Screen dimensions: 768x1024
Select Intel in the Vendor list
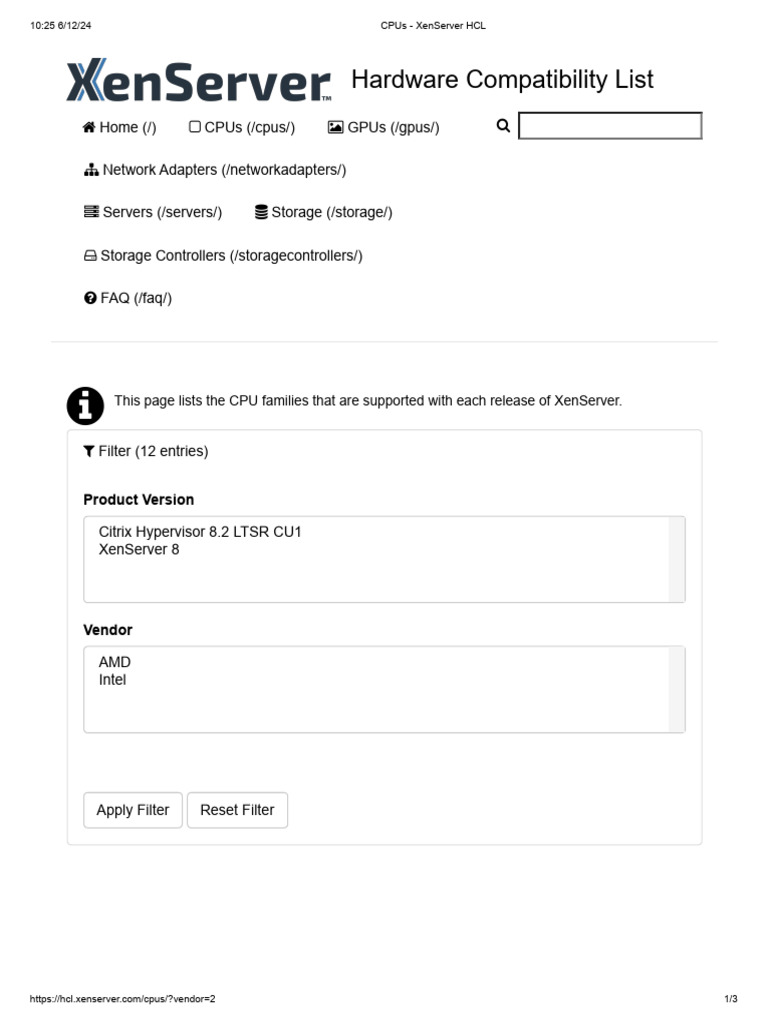113,680
